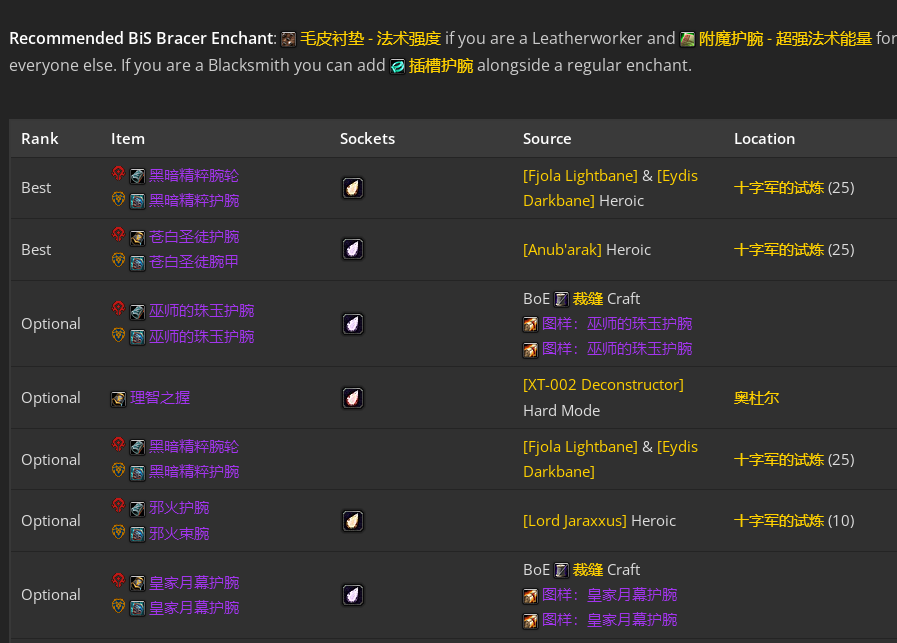Click the socket gem in [Anub'arak] Heroic row
Viewport: 897px width, 643px height.
pos(353,249)
